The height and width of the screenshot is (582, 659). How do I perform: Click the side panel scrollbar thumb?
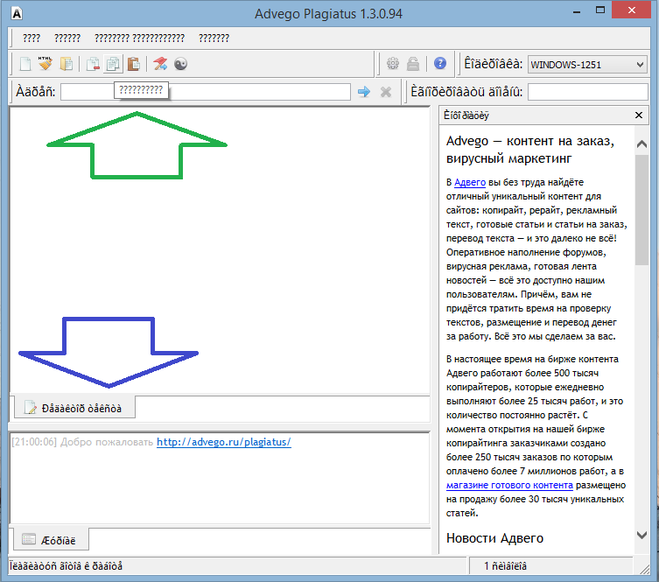point(641,209)
